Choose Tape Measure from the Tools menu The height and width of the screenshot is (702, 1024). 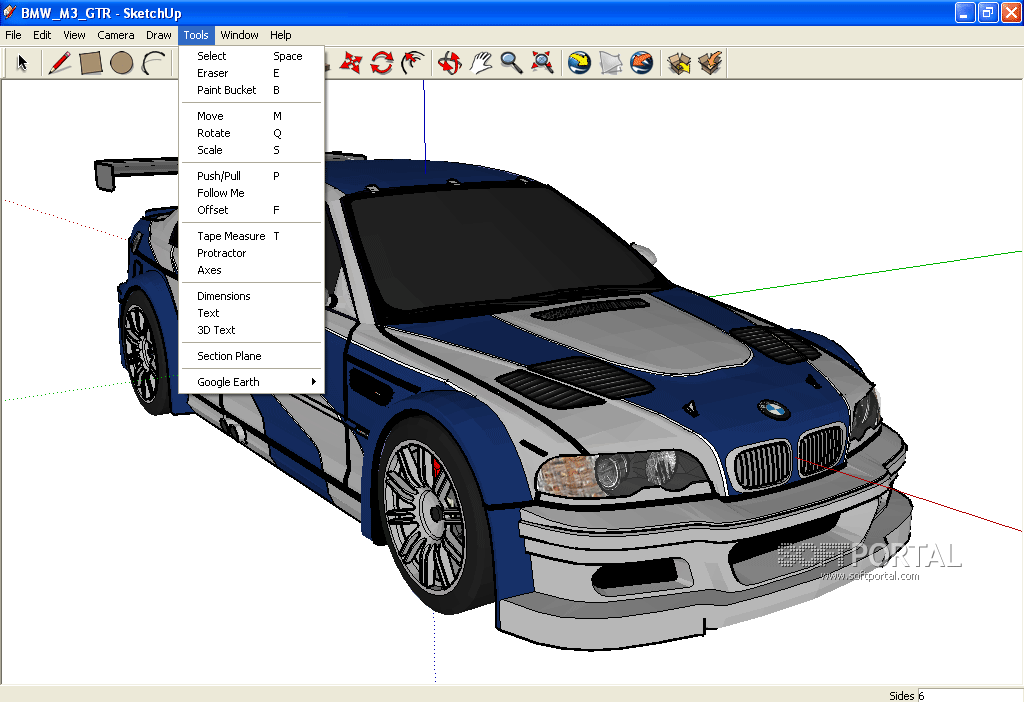[x=251, y=236]
